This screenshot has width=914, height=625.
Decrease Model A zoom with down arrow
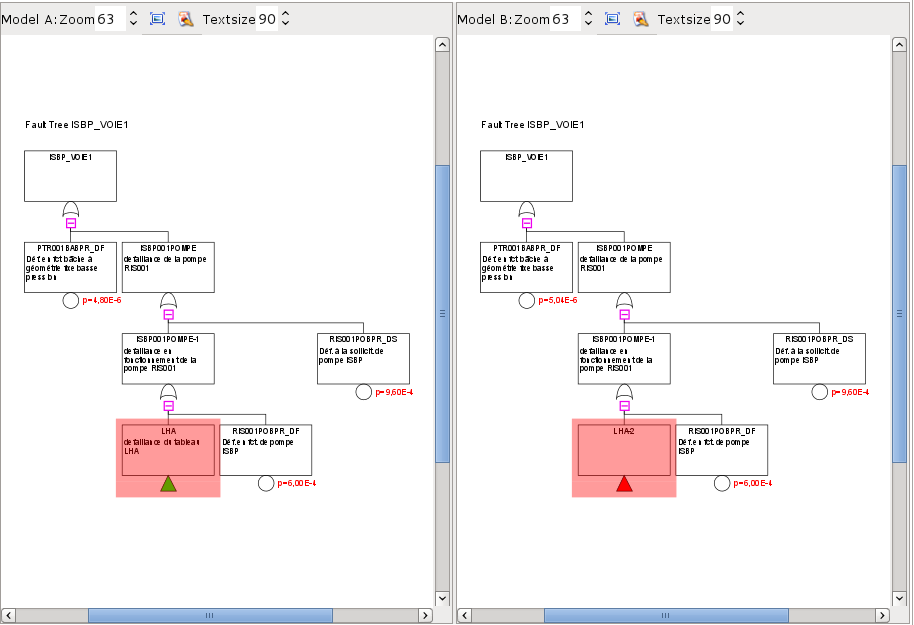[133, 23]
